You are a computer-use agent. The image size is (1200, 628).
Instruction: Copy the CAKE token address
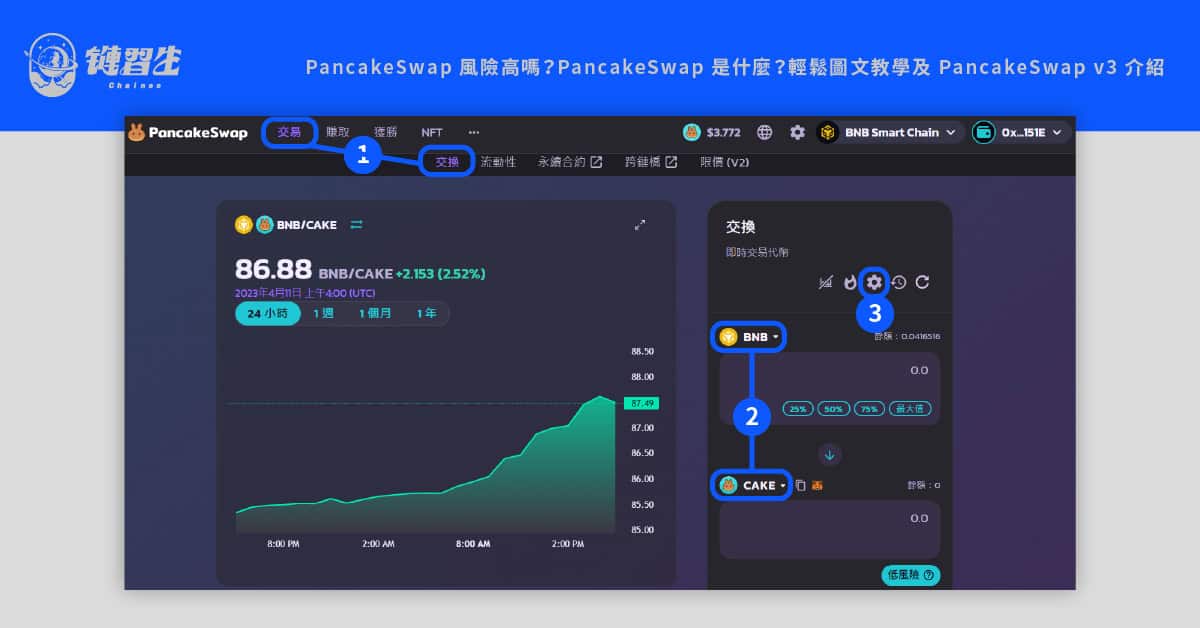800,486
